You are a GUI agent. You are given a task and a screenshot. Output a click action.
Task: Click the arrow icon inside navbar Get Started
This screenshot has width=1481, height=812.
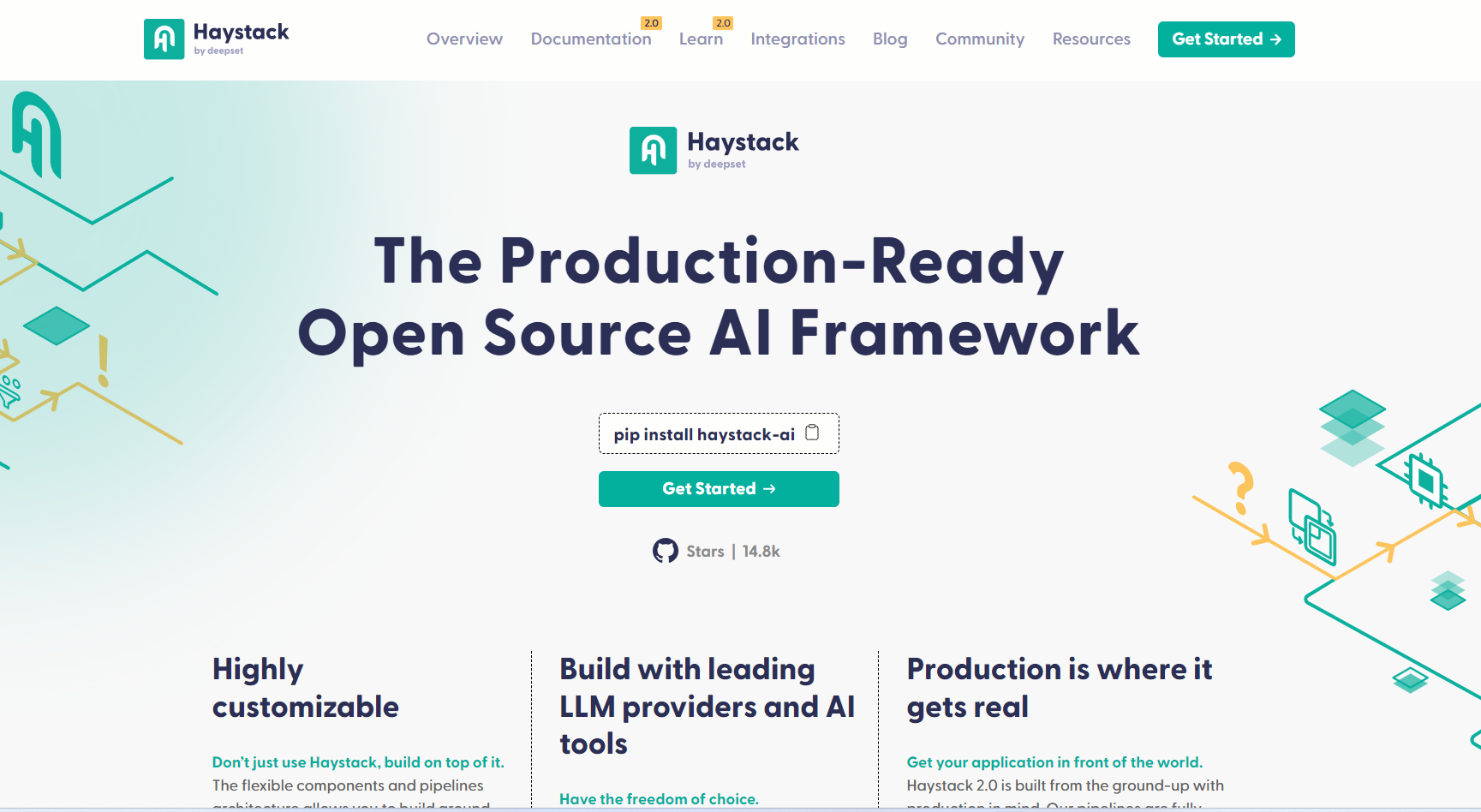(1277, 39)
